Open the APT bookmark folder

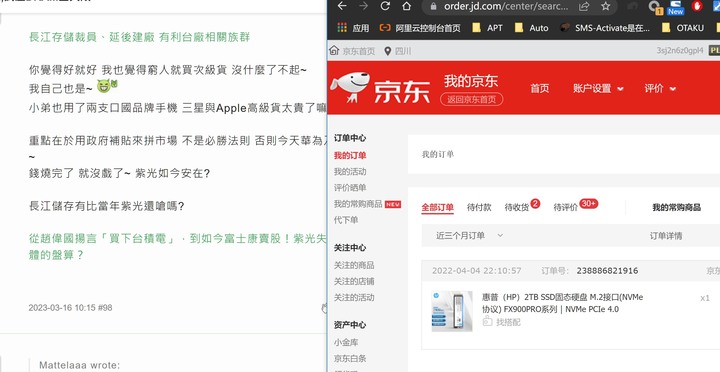(487, 28)
